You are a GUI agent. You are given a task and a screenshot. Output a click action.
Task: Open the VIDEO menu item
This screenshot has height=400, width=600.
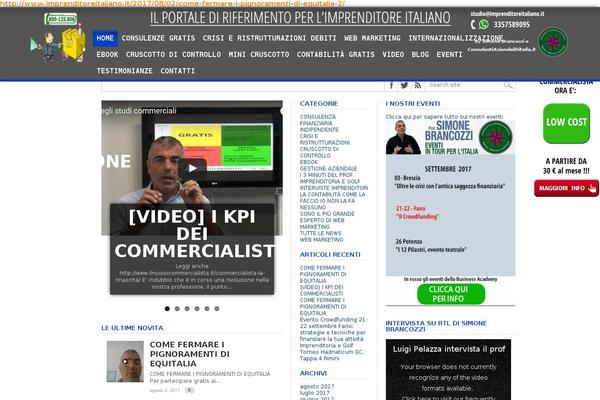(393, 55)
